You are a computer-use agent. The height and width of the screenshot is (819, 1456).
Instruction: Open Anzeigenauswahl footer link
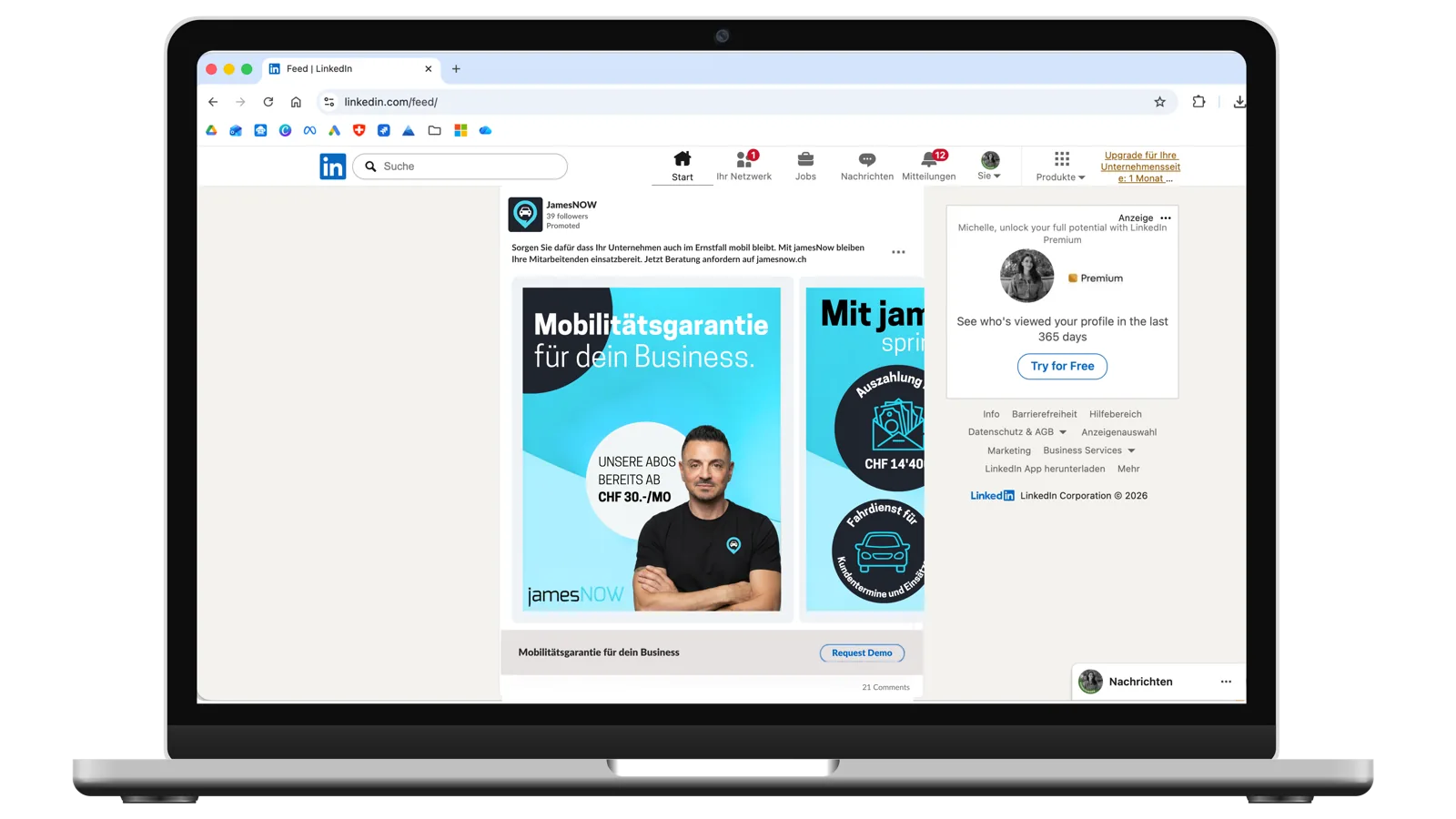(1118, 432)
